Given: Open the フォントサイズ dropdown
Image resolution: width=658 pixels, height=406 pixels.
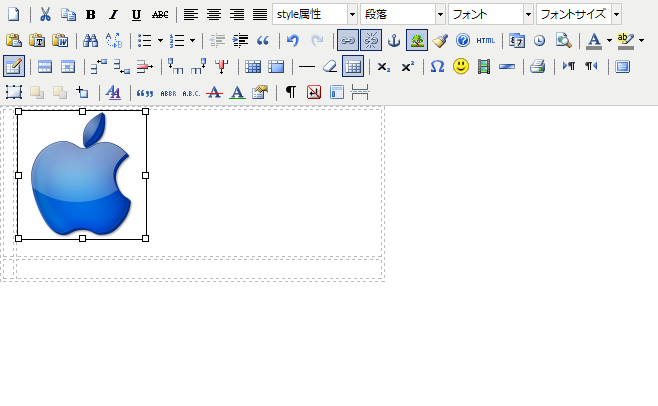Looking at the screenshot, I should click(x=615, y=15).
